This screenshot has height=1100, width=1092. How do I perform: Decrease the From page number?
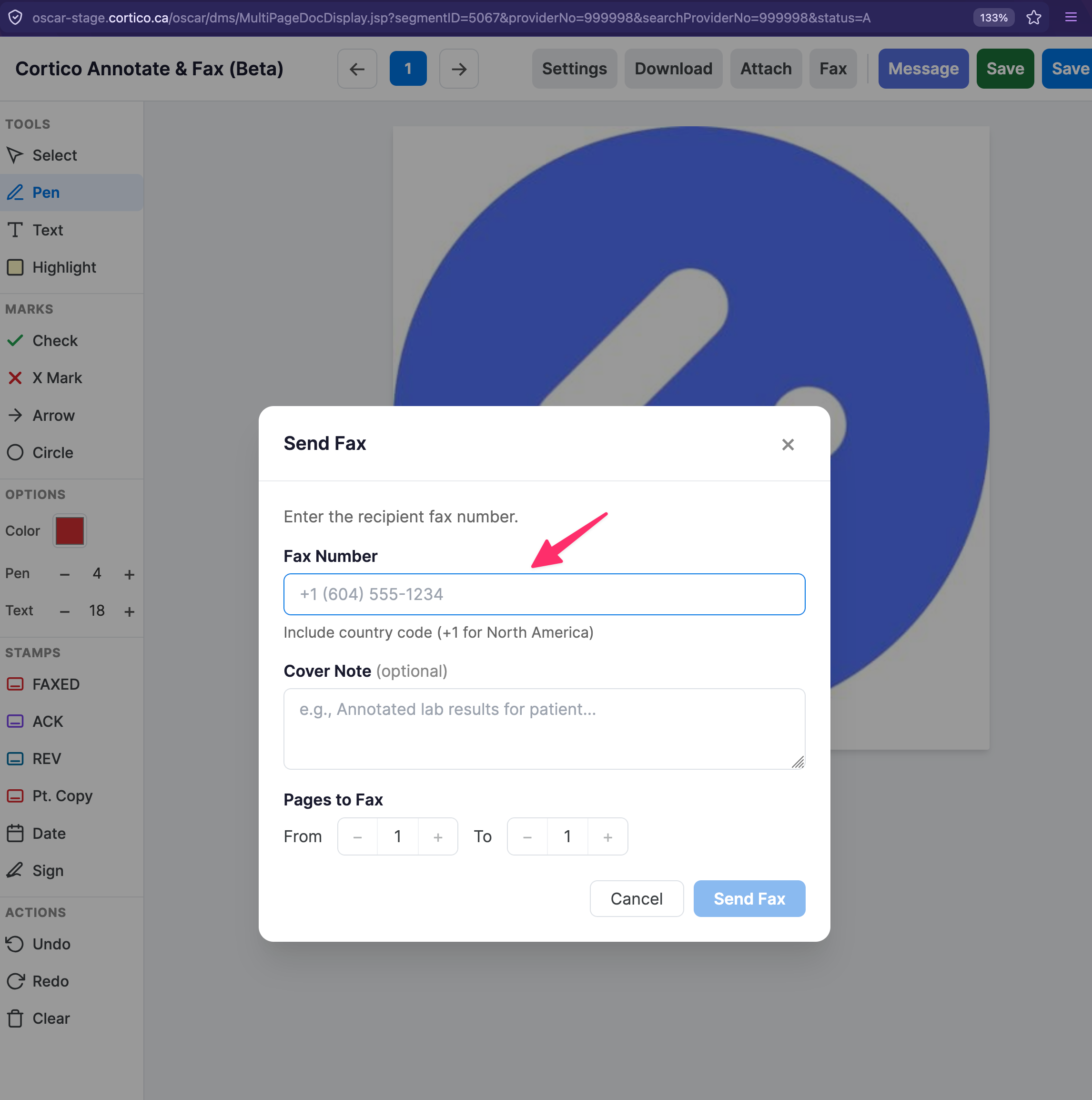(357, 837)
